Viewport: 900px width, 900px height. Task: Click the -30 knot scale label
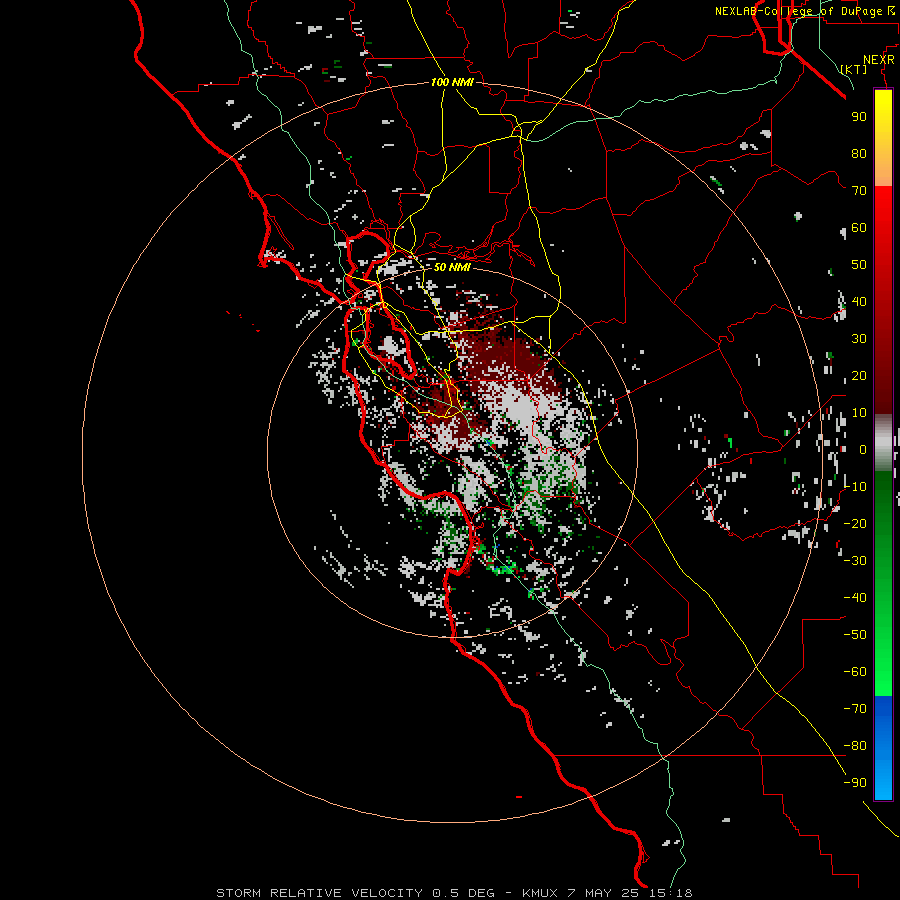[x=855, y=561]
